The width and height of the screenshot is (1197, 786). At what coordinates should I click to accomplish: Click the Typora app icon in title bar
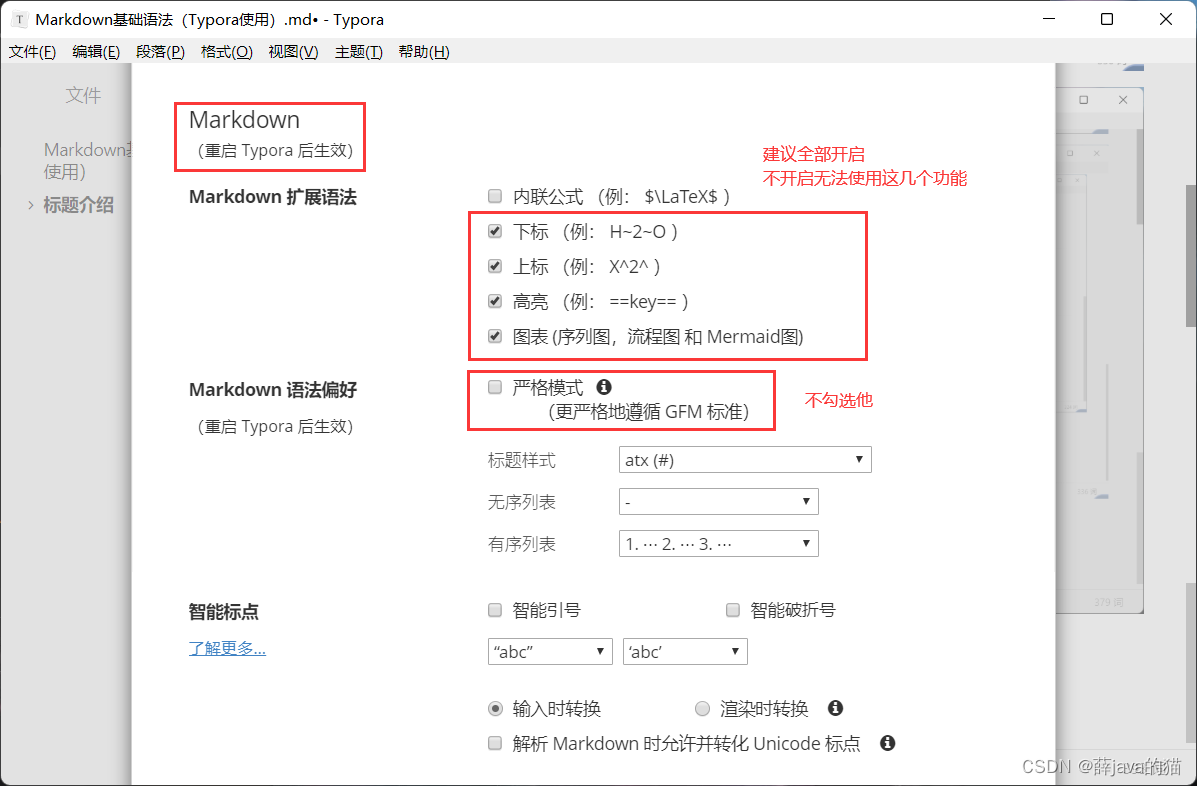point(18,20)
